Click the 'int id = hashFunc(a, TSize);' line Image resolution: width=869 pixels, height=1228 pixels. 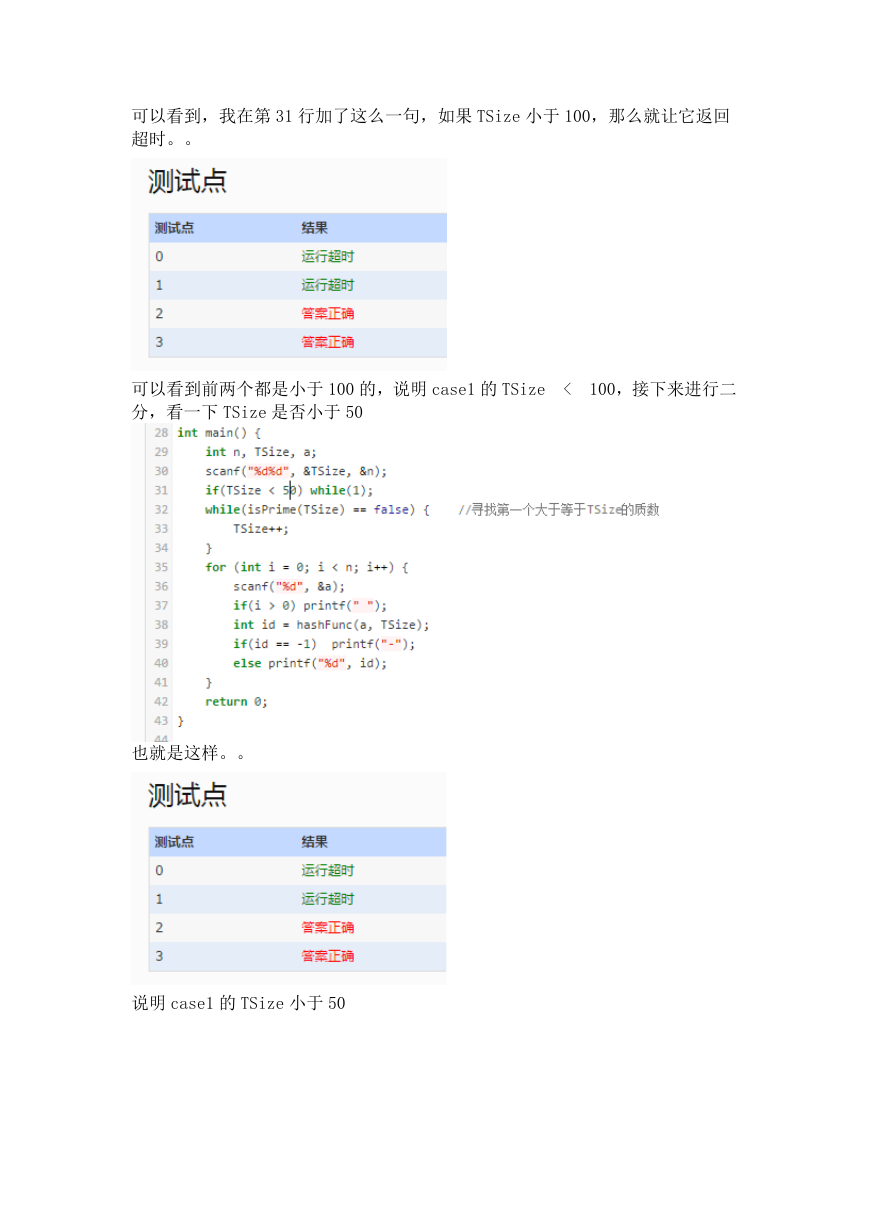point(331,624)
